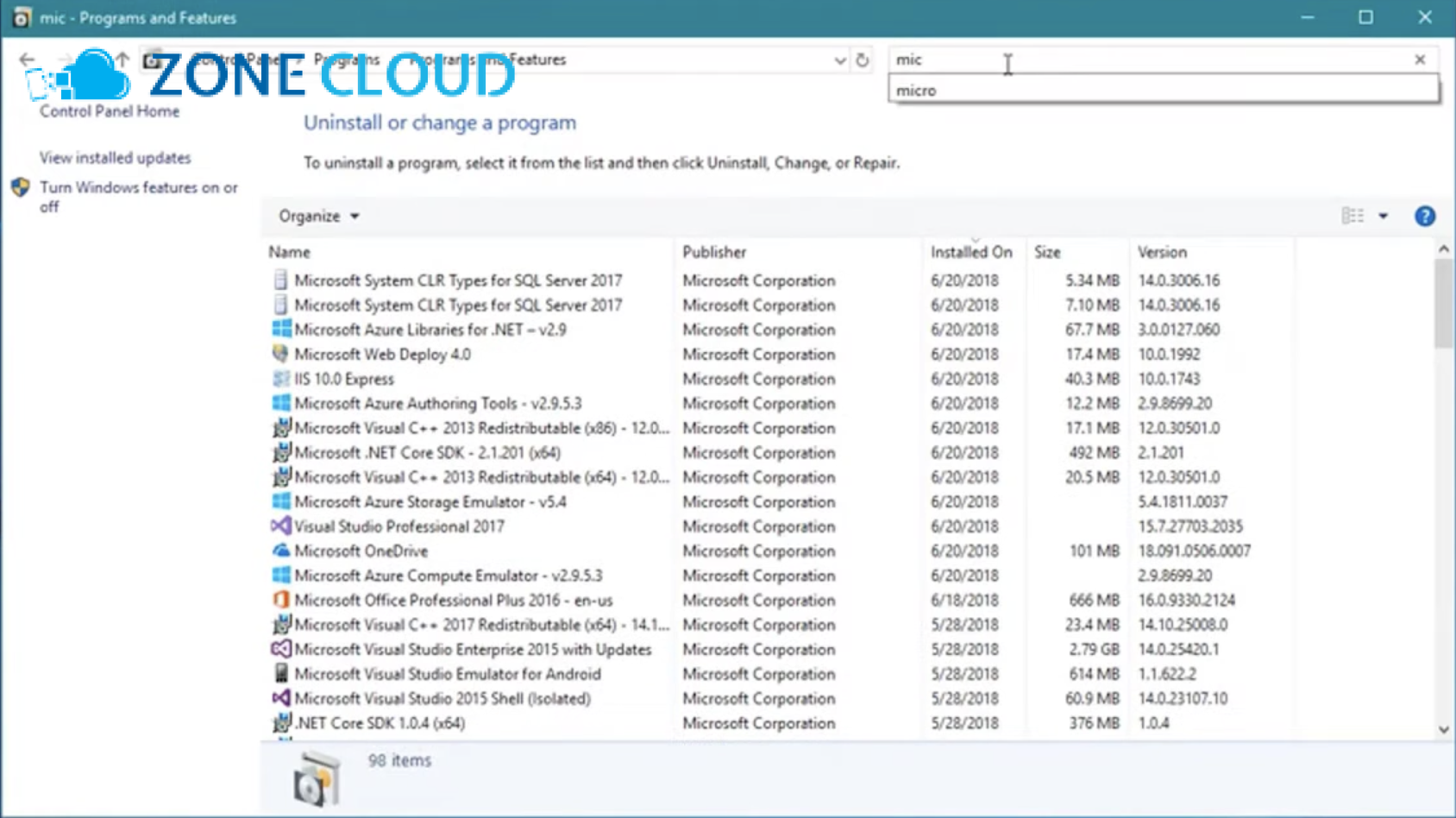1456x818 pixels.
Task: Click the Azure Libraries for .NET icon
Action: [280, 330]
